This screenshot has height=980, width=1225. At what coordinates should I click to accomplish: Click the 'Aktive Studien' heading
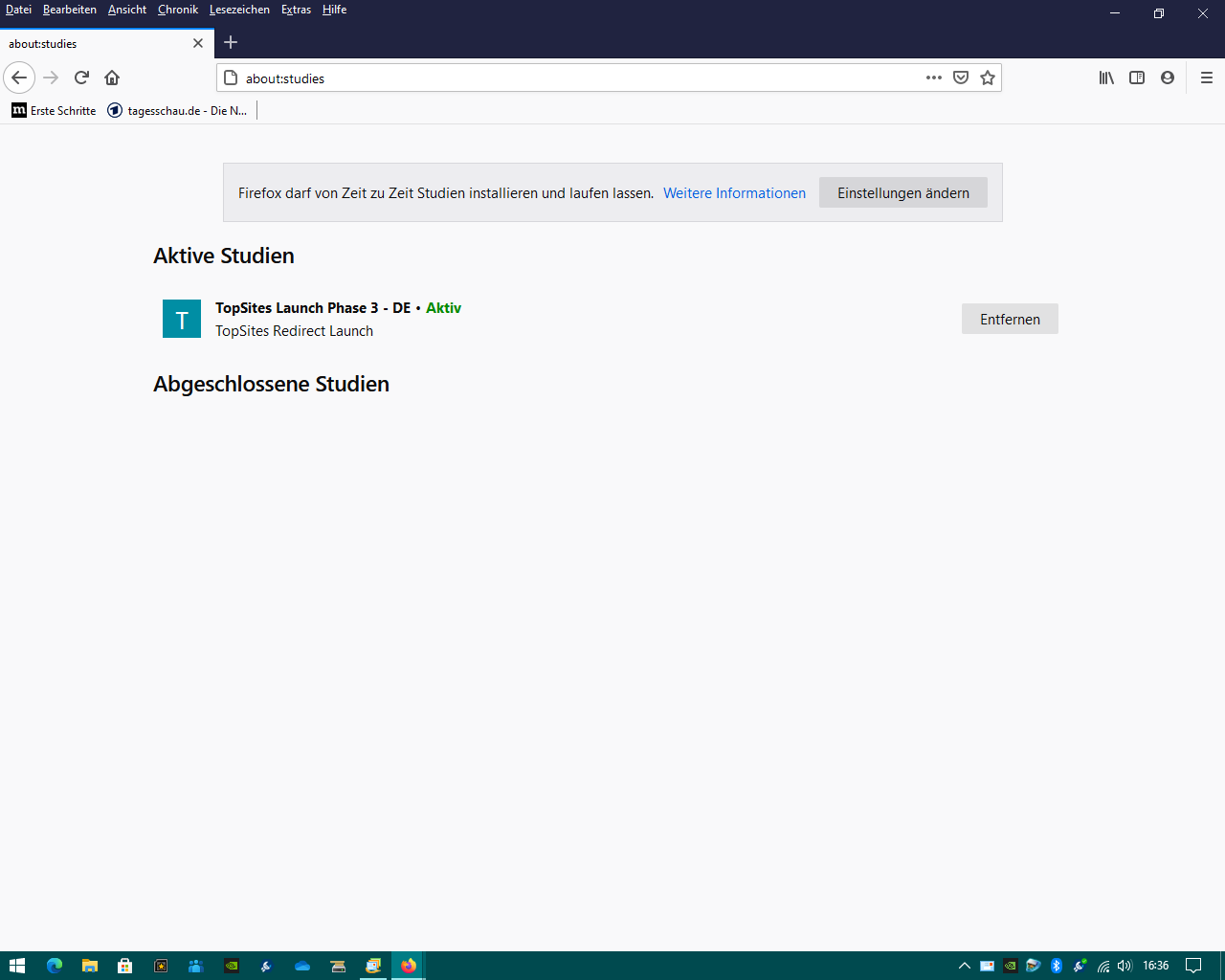pyautogui.click(x=224, y=256)
